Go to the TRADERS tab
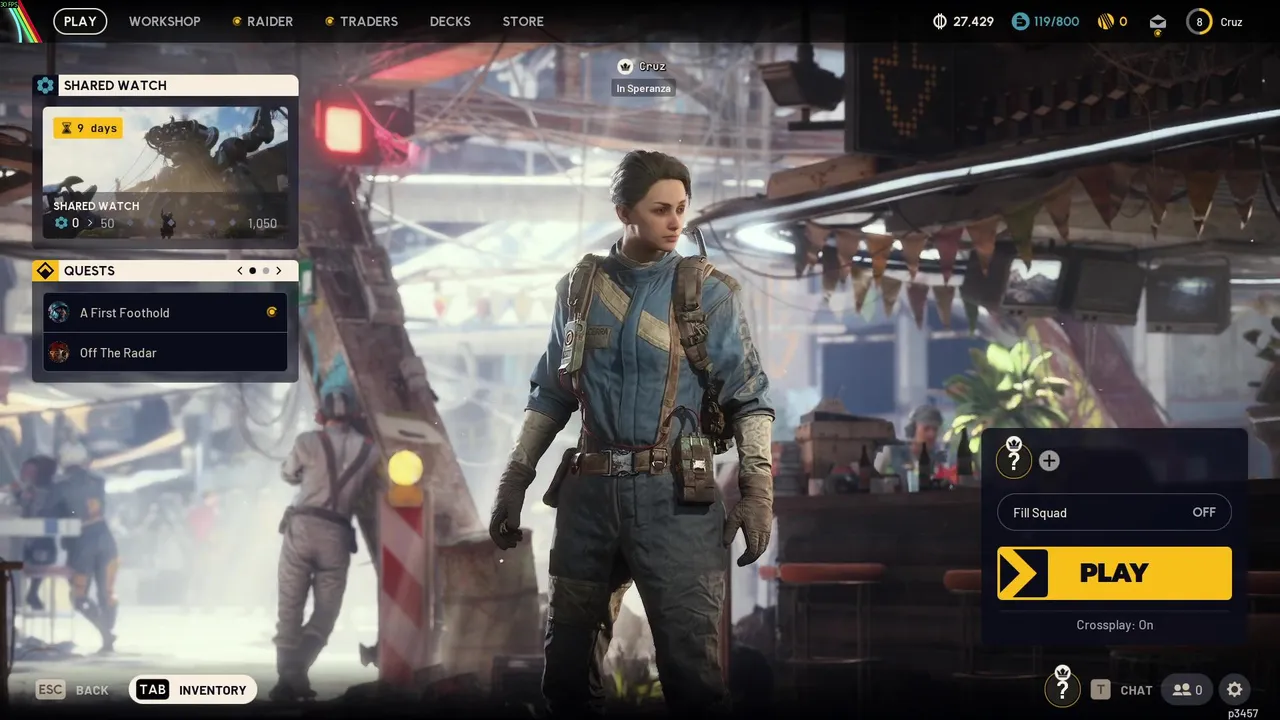Viewport: 1280px width, 720px height. [x=361, y=21]
